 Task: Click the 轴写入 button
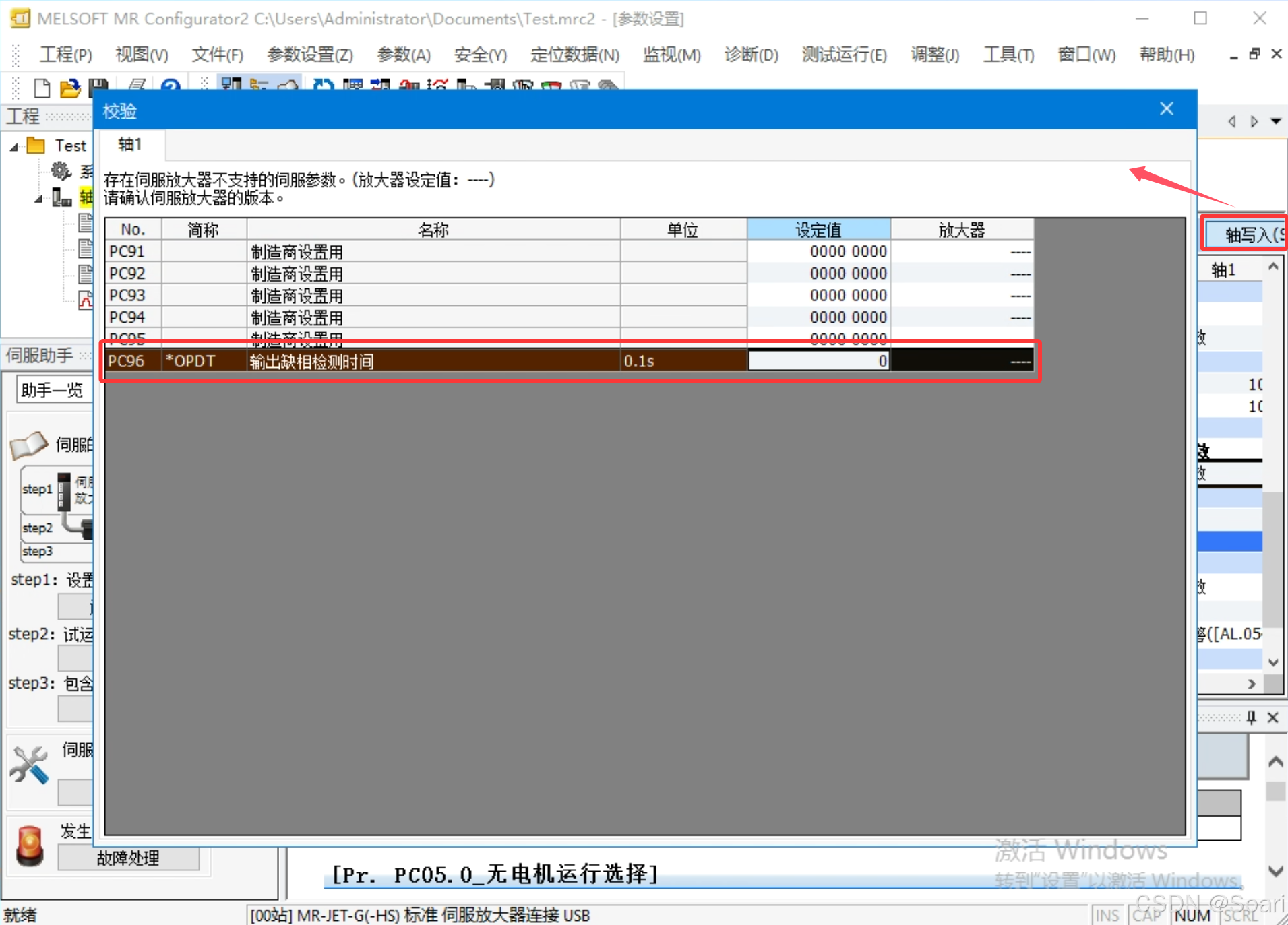1246,234
